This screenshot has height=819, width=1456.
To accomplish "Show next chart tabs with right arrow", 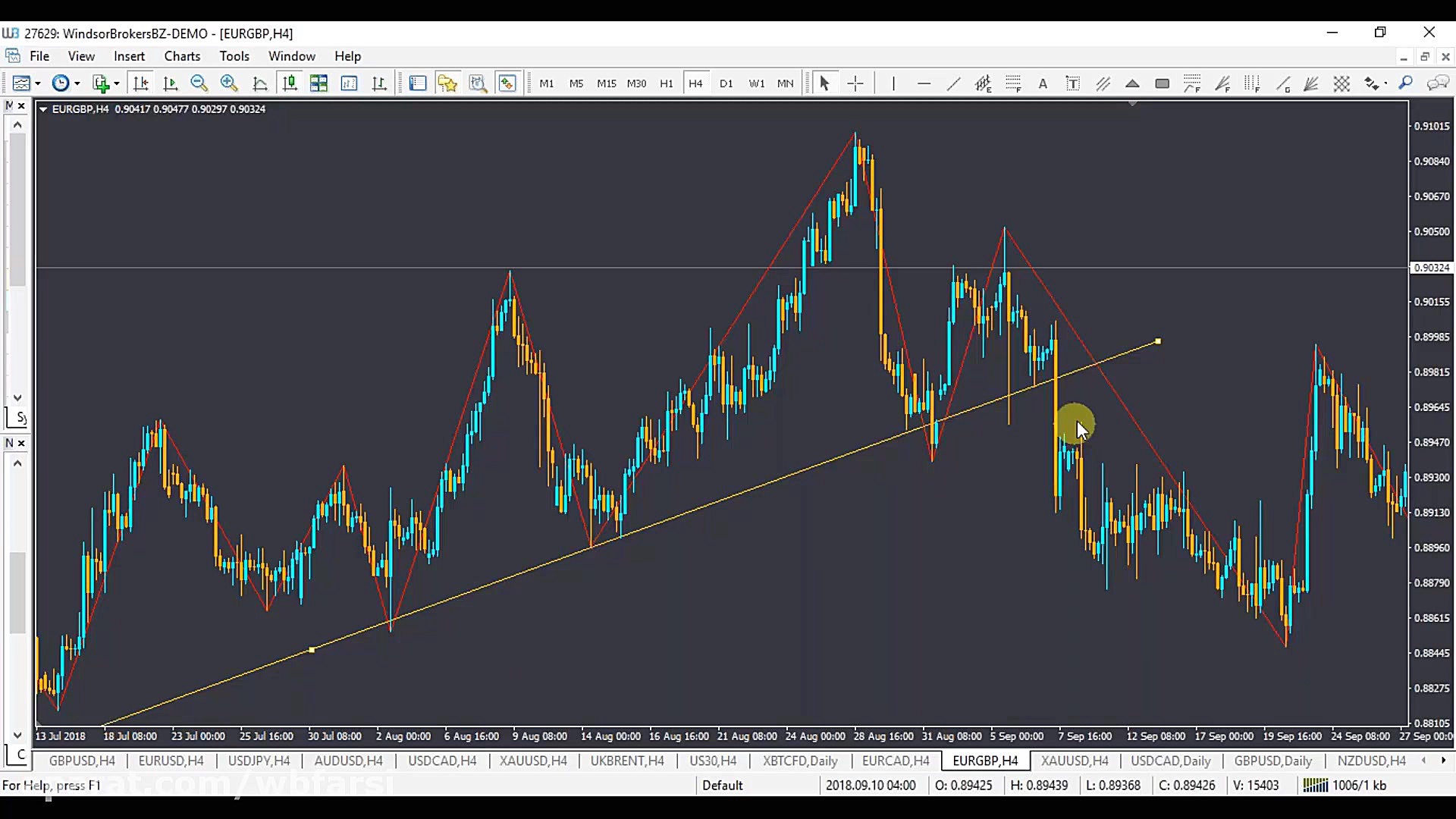I will pyautogui.click(x=1443, y=760).
